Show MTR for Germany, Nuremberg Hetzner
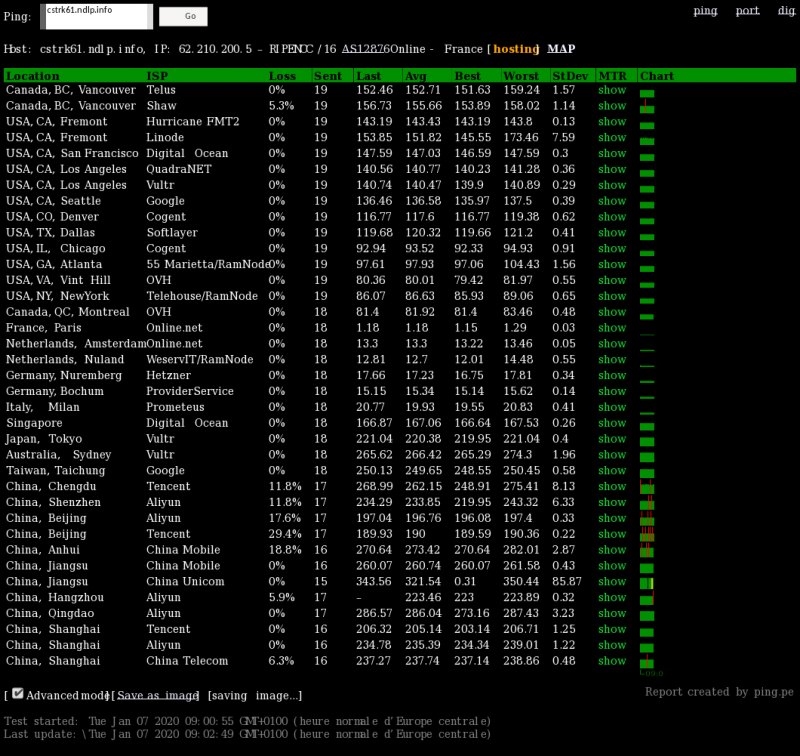Screen dimensions: 800x756 click(612, 375)
